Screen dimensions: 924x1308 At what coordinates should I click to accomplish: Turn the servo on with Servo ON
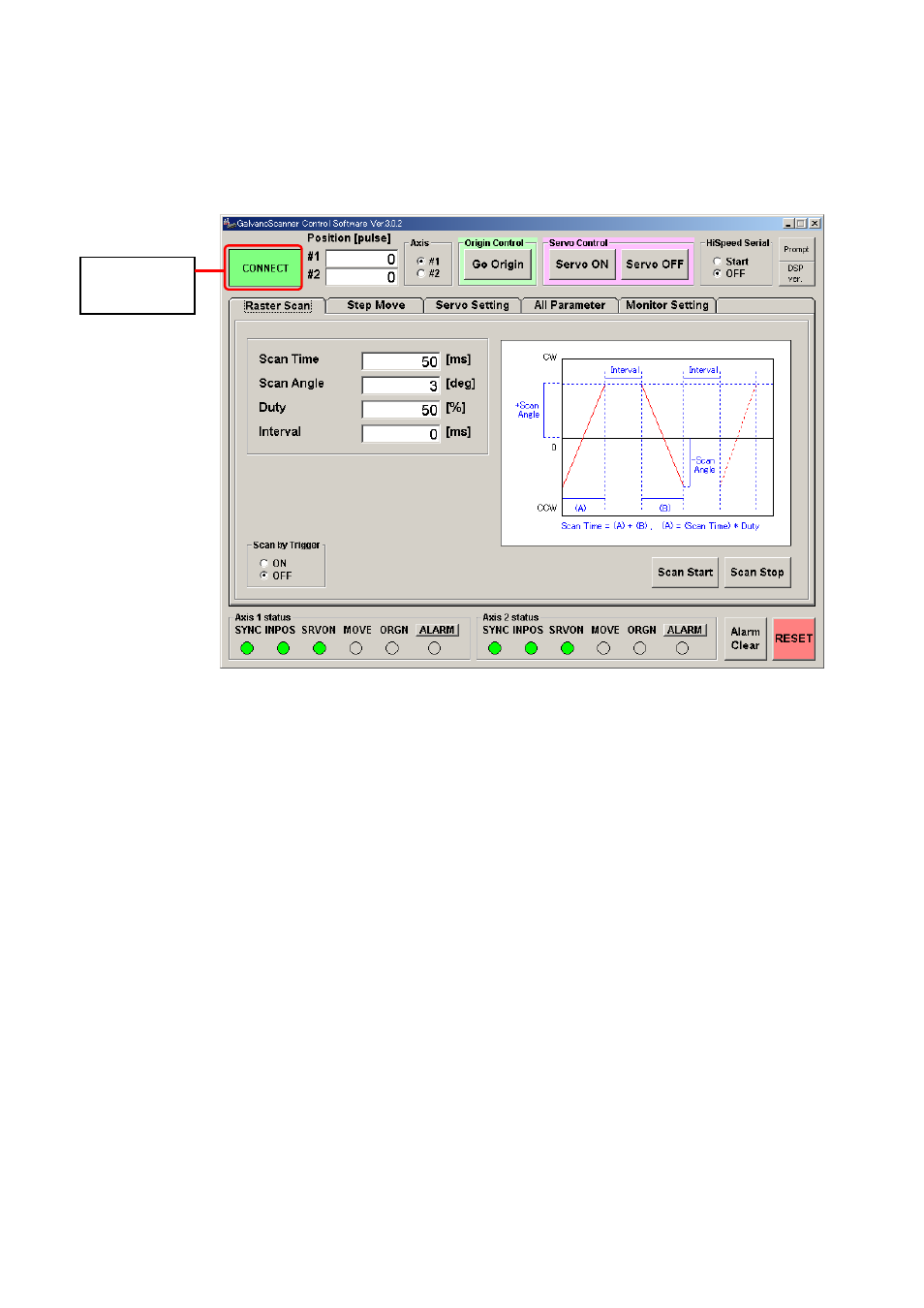click(582, 265)
